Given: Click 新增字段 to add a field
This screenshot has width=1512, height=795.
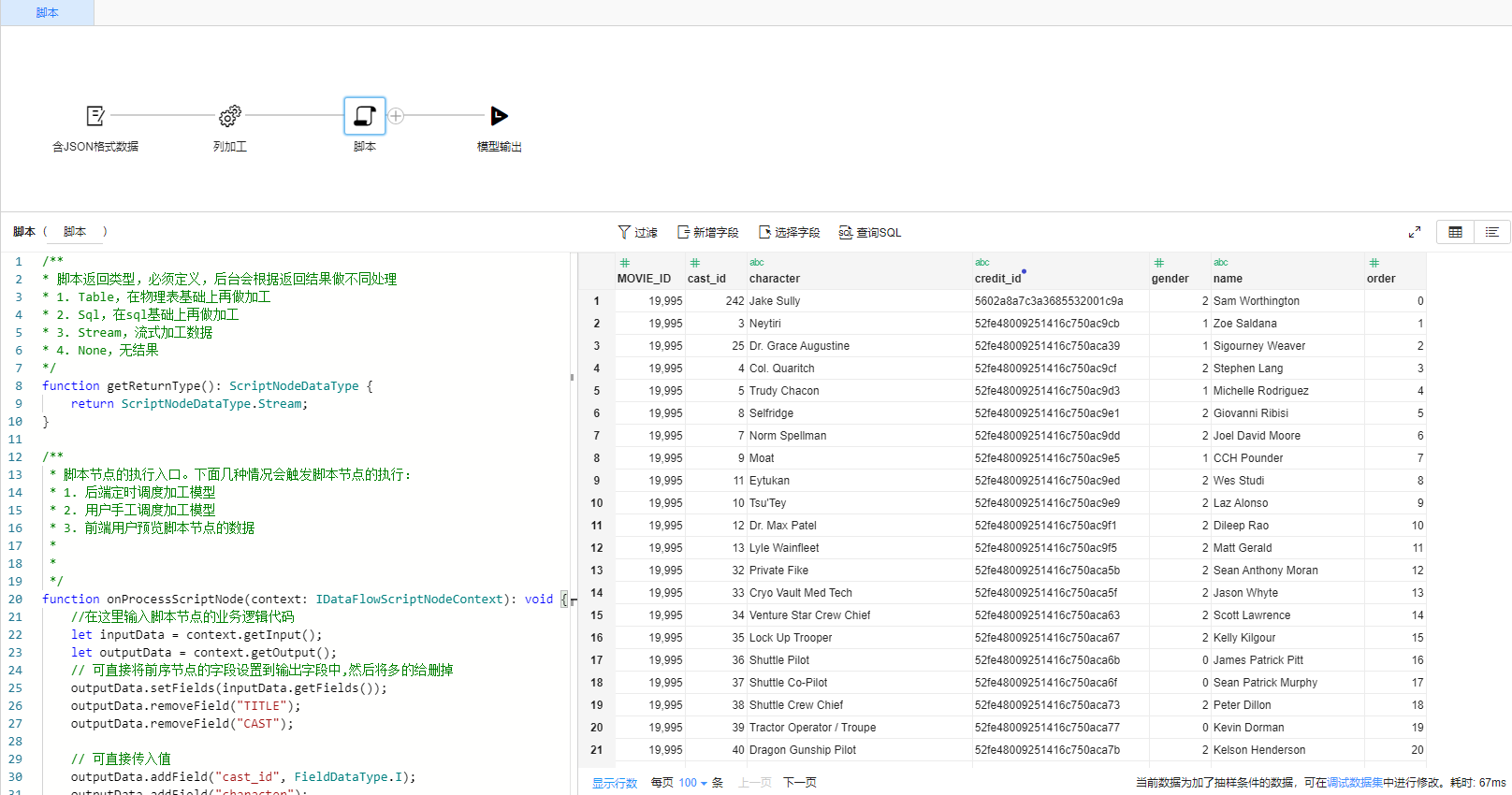Looking at the screenshot, I should click(x=707, y=232).
